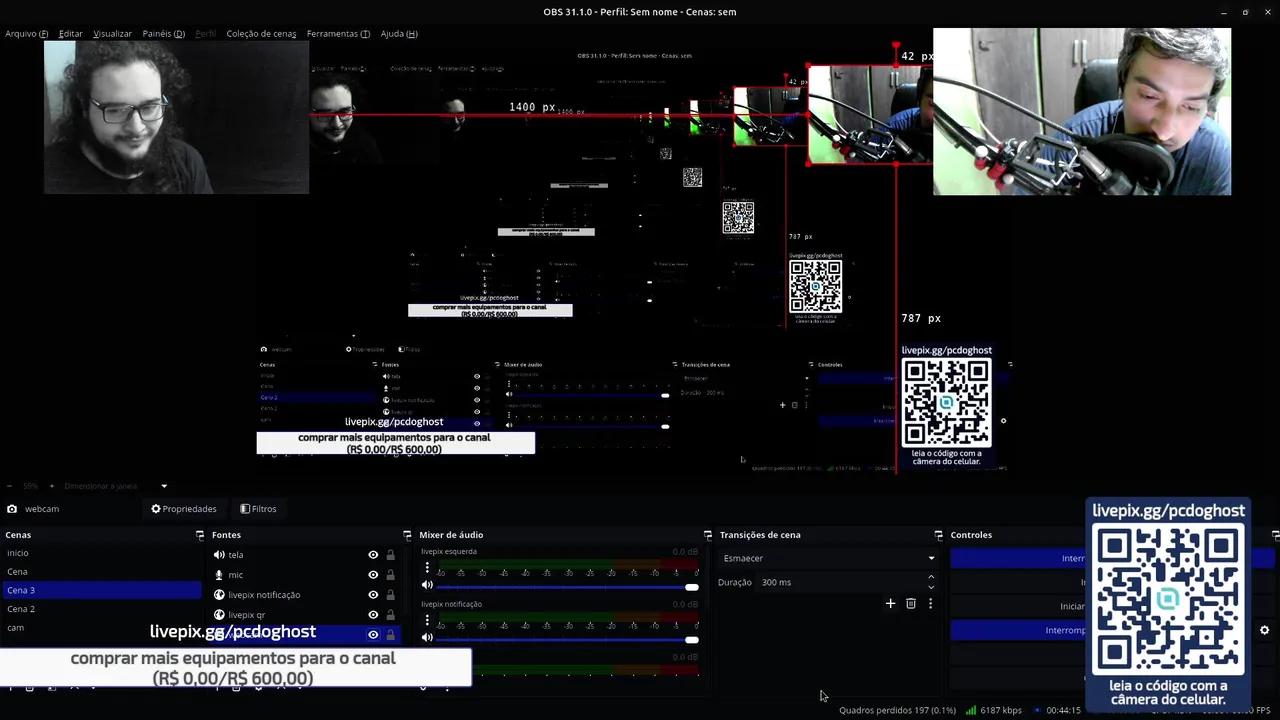Image resolution: width=1280 pixels, height=720 pixels.
Task: Hide the livepix qr source
Action: (x=373, y=615)
